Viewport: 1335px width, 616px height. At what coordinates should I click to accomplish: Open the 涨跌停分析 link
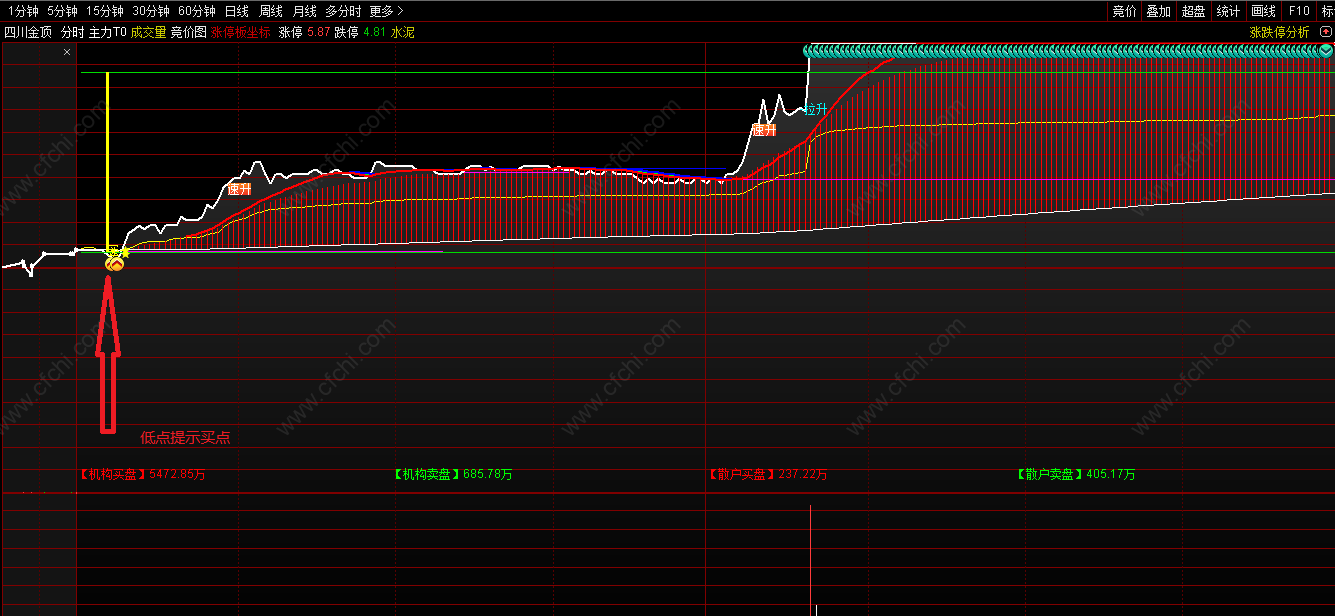(1279, 32)
